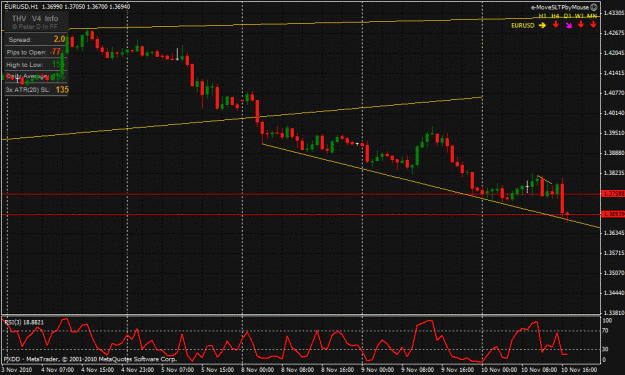The width and height of the screenshot is (625, 375).
Task: Select the D1 timeframe label
Action: (568, 16)
